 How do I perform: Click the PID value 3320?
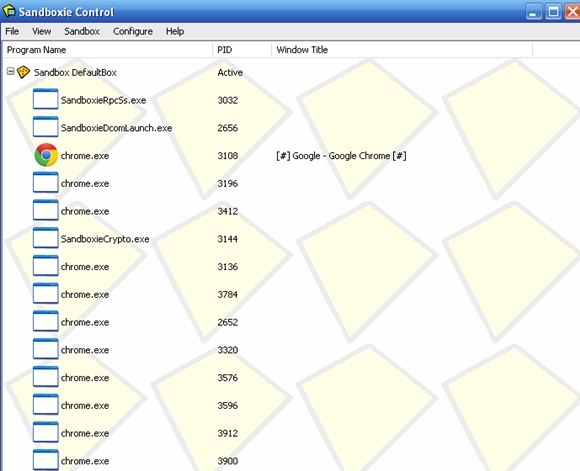(227, 350)
